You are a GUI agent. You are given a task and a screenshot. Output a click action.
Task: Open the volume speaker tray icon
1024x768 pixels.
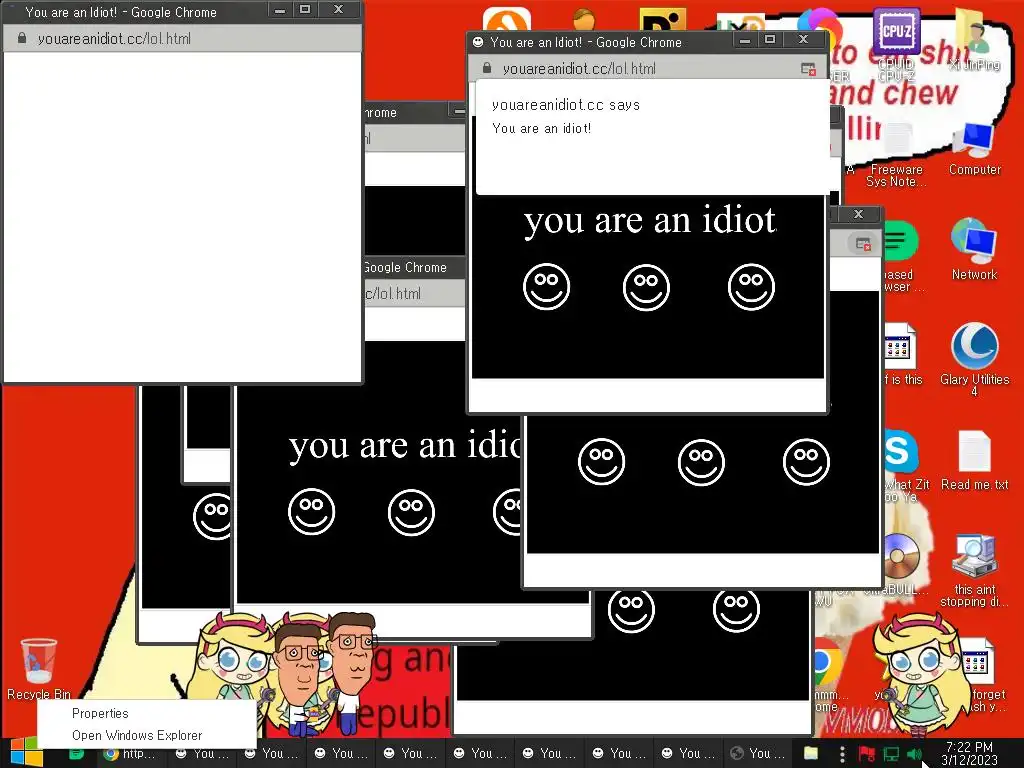click(914, 754)
